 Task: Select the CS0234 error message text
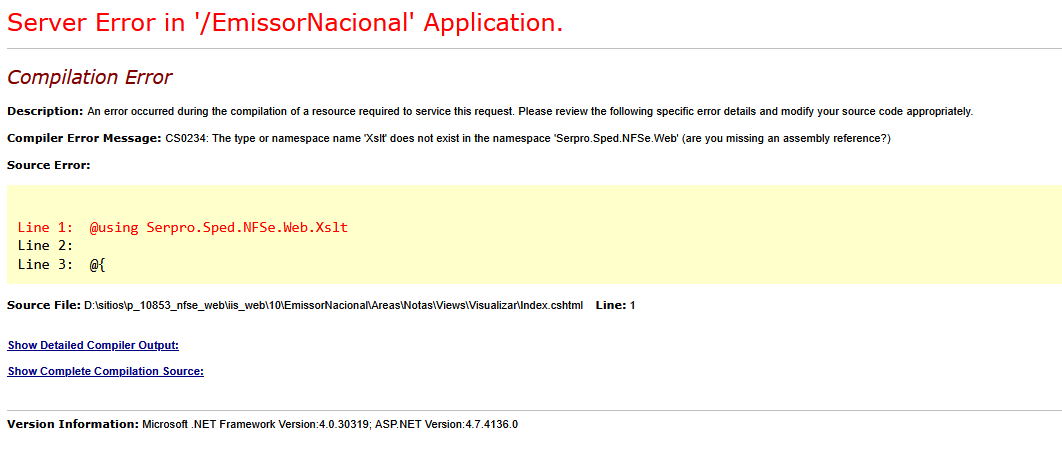click(528, 139)
